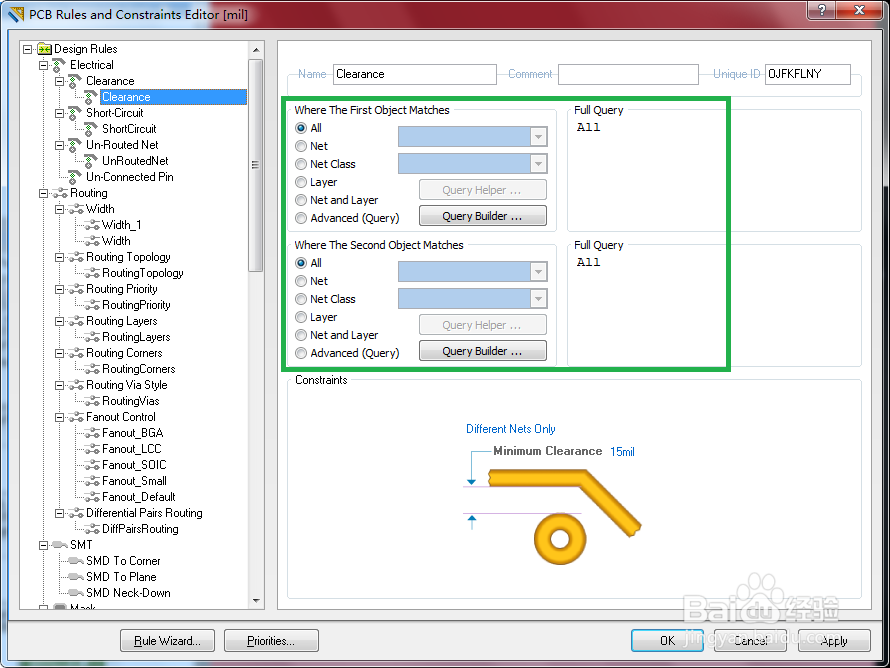Viewport: 890px width, 668px height.
Task: Select All for second object match
Action: pyautogui.click(x=301, y=263)
